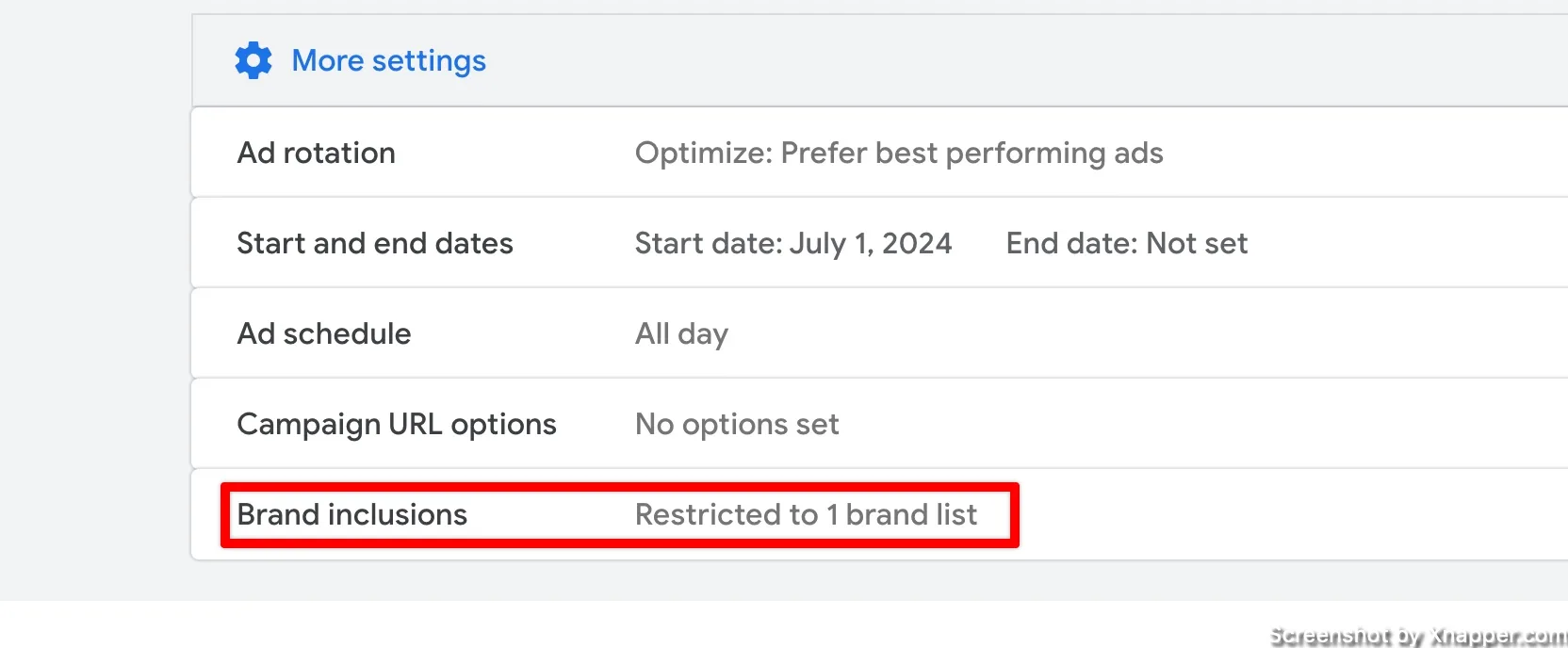Open the Ad schedule setting
This screenshot has width=1568, height=648.
coord(879,333)
